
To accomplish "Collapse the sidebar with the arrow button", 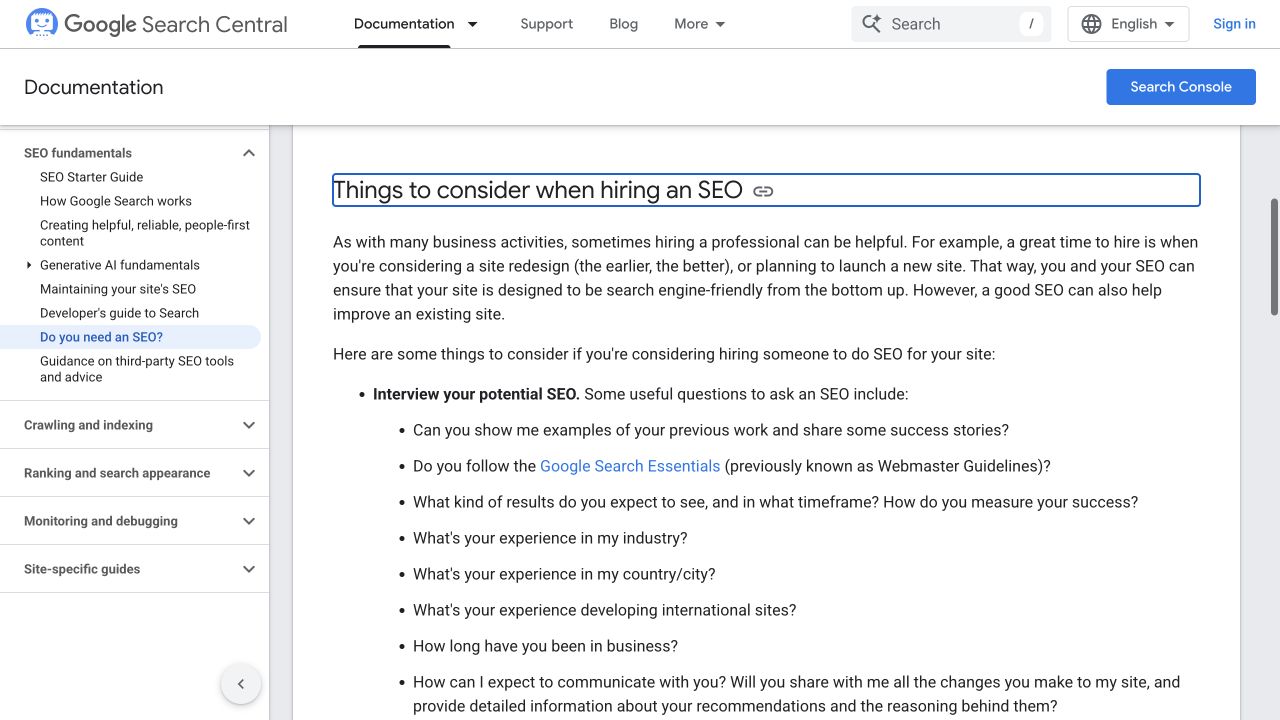I will (x=241, y=684).
